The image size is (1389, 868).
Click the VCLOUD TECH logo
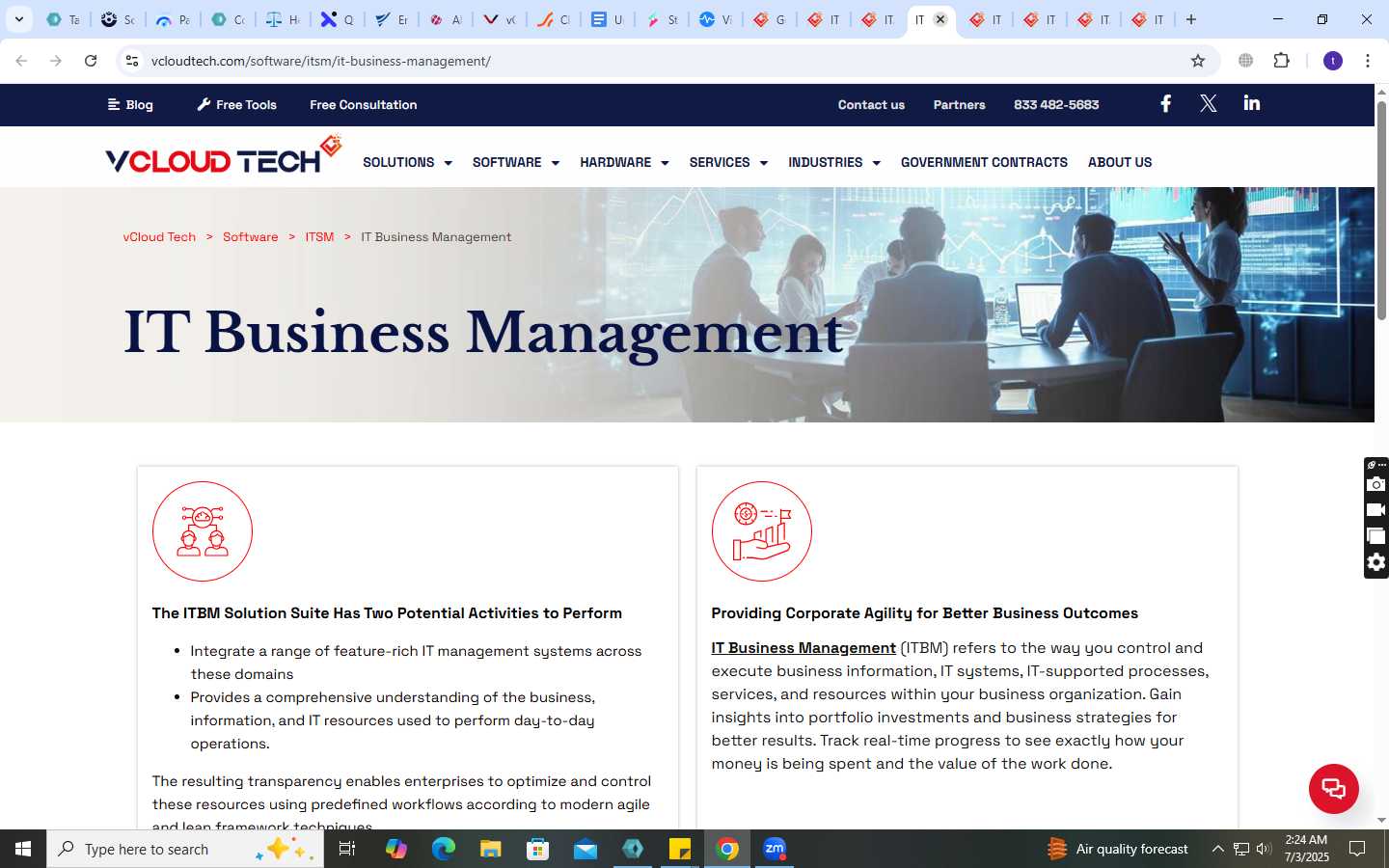tap(224, 155)
